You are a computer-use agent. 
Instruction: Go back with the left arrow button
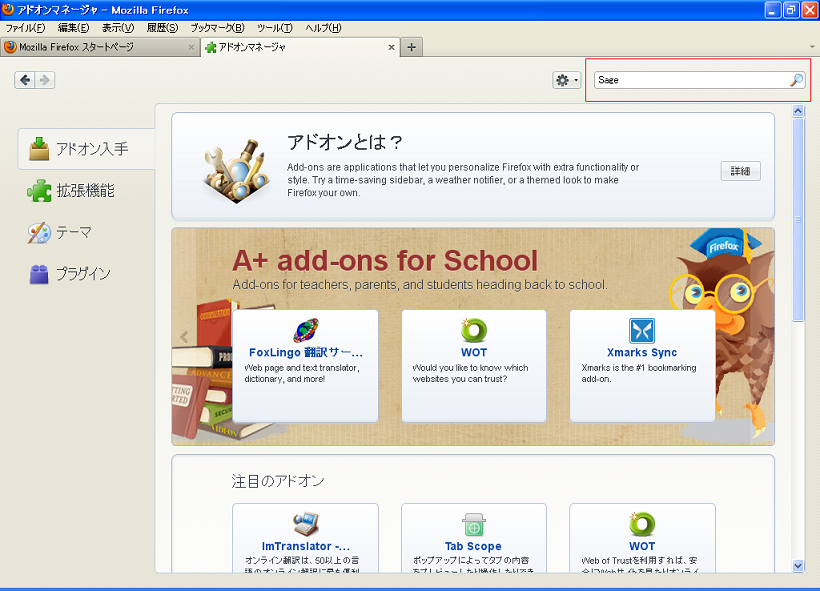25,80
